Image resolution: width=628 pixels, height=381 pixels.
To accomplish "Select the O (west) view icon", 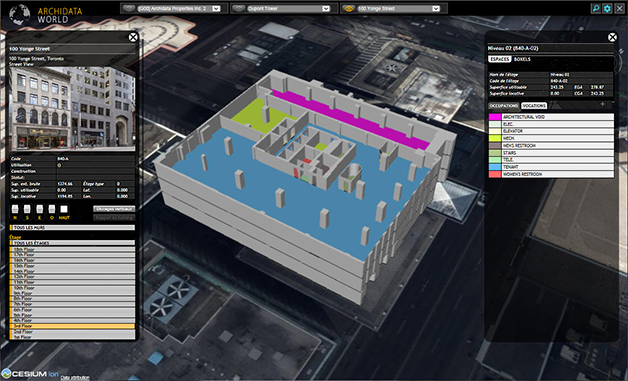I will [52, 210].
